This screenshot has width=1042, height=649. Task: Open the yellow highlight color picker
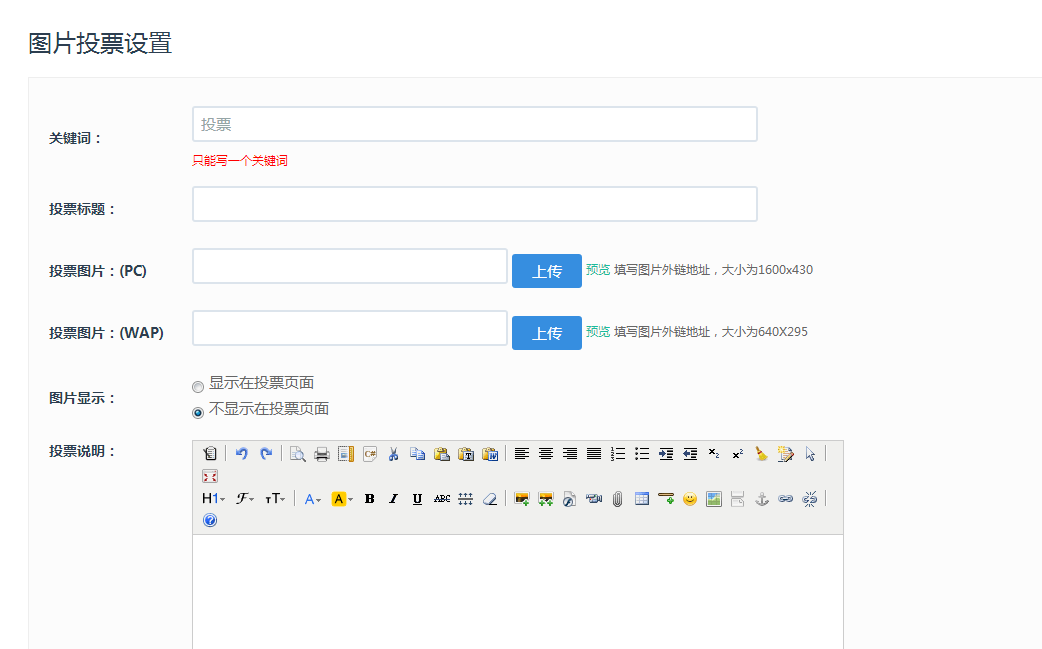click(x=342, y=499)
